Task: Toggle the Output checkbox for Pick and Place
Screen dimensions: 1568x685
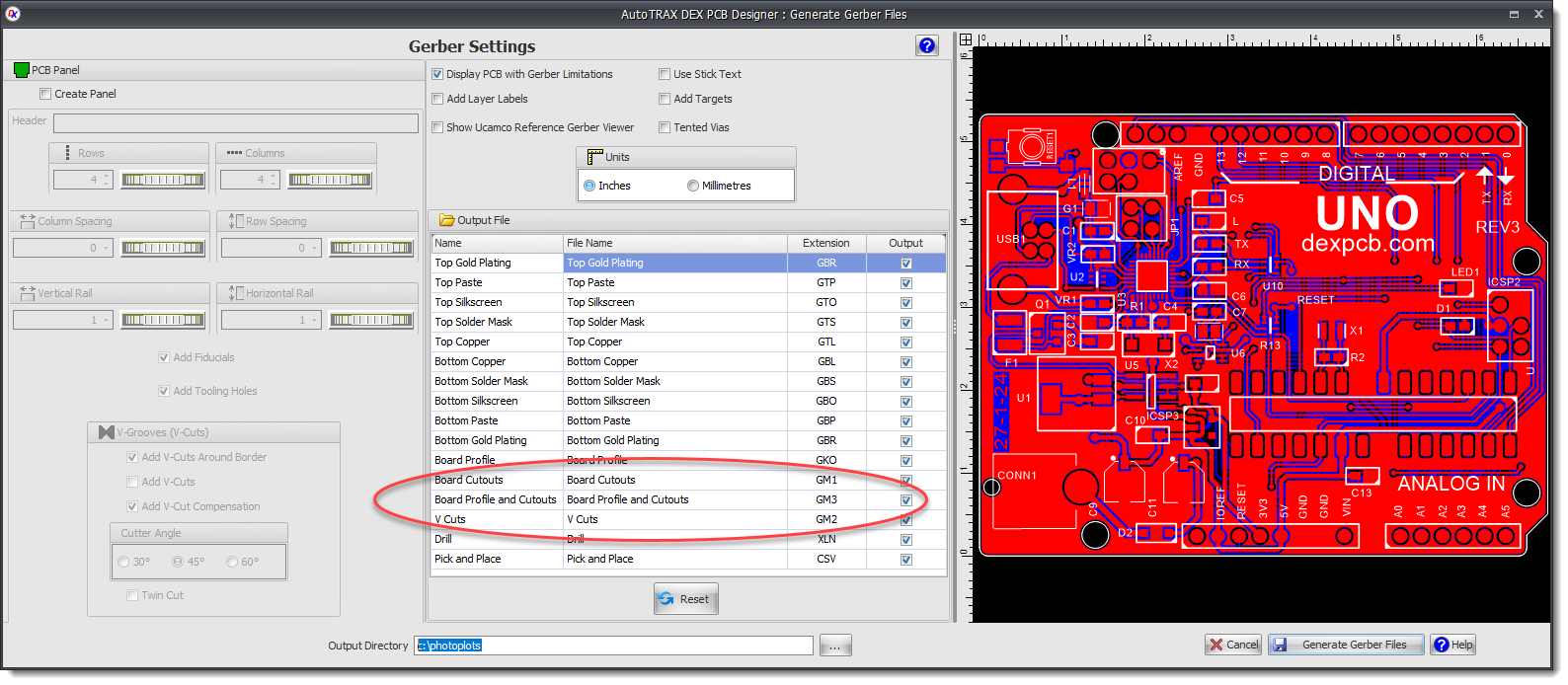Action: click(906, 560)
